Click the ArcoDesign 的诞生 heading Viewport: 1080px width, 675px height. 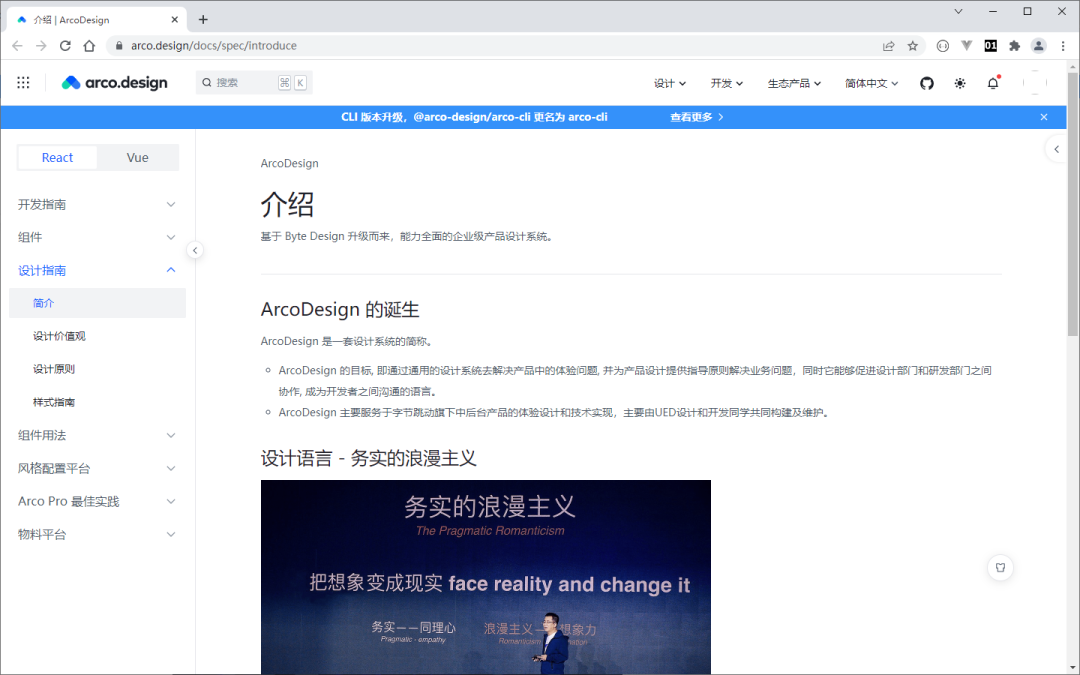(x=340, y=310)
